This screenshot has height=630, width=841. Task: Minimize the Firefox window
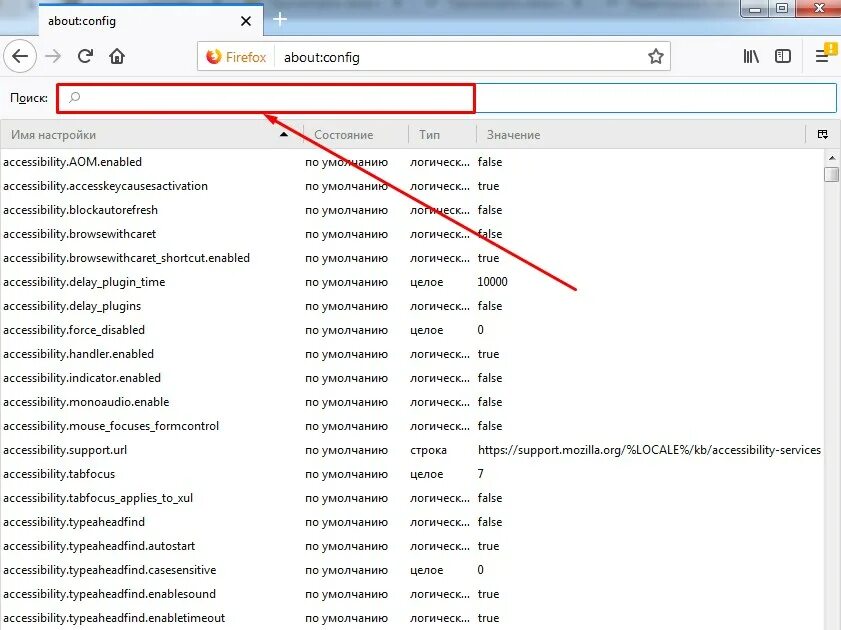coord(756,8)
